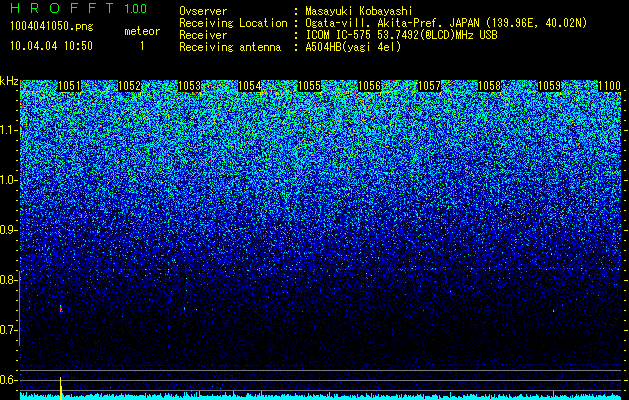Click the 1100 time marker
Viewport: 629px width, 400px height.
click(x=609, y=86)
